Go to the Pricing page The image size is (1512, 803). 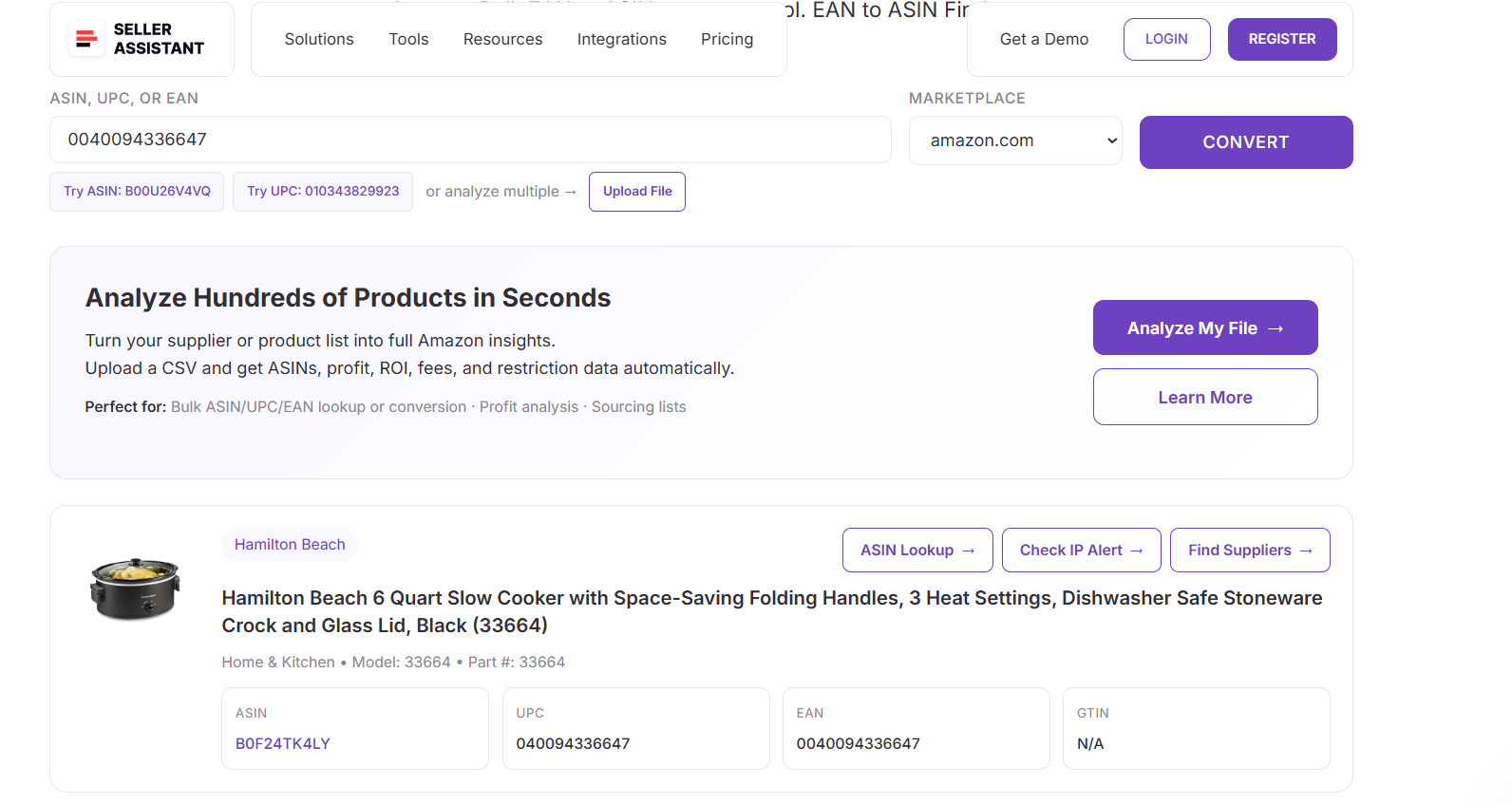pyautogui.click(x=727, y=39)
